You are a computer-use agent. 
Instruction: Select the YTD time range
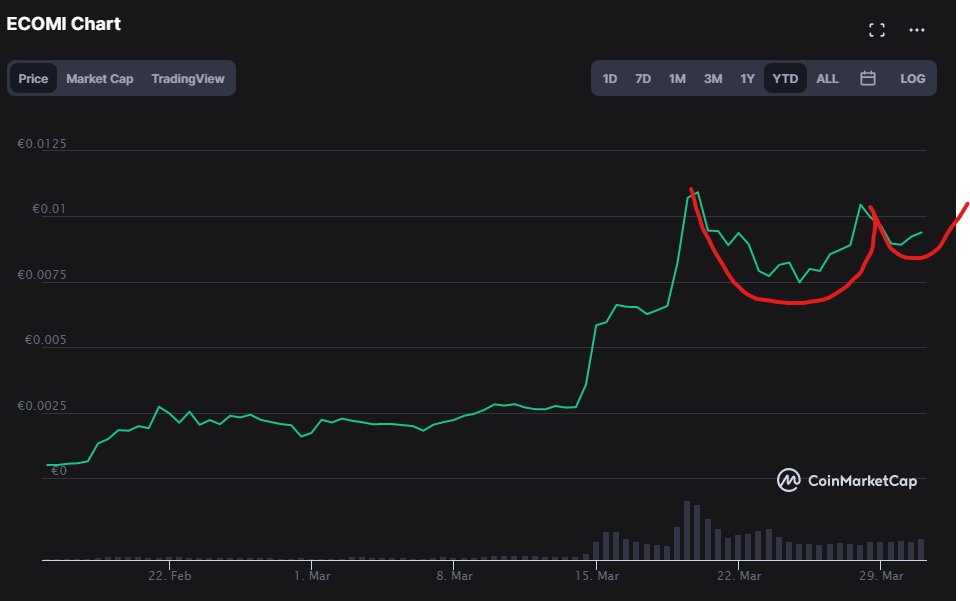click(x=785, y=79)
